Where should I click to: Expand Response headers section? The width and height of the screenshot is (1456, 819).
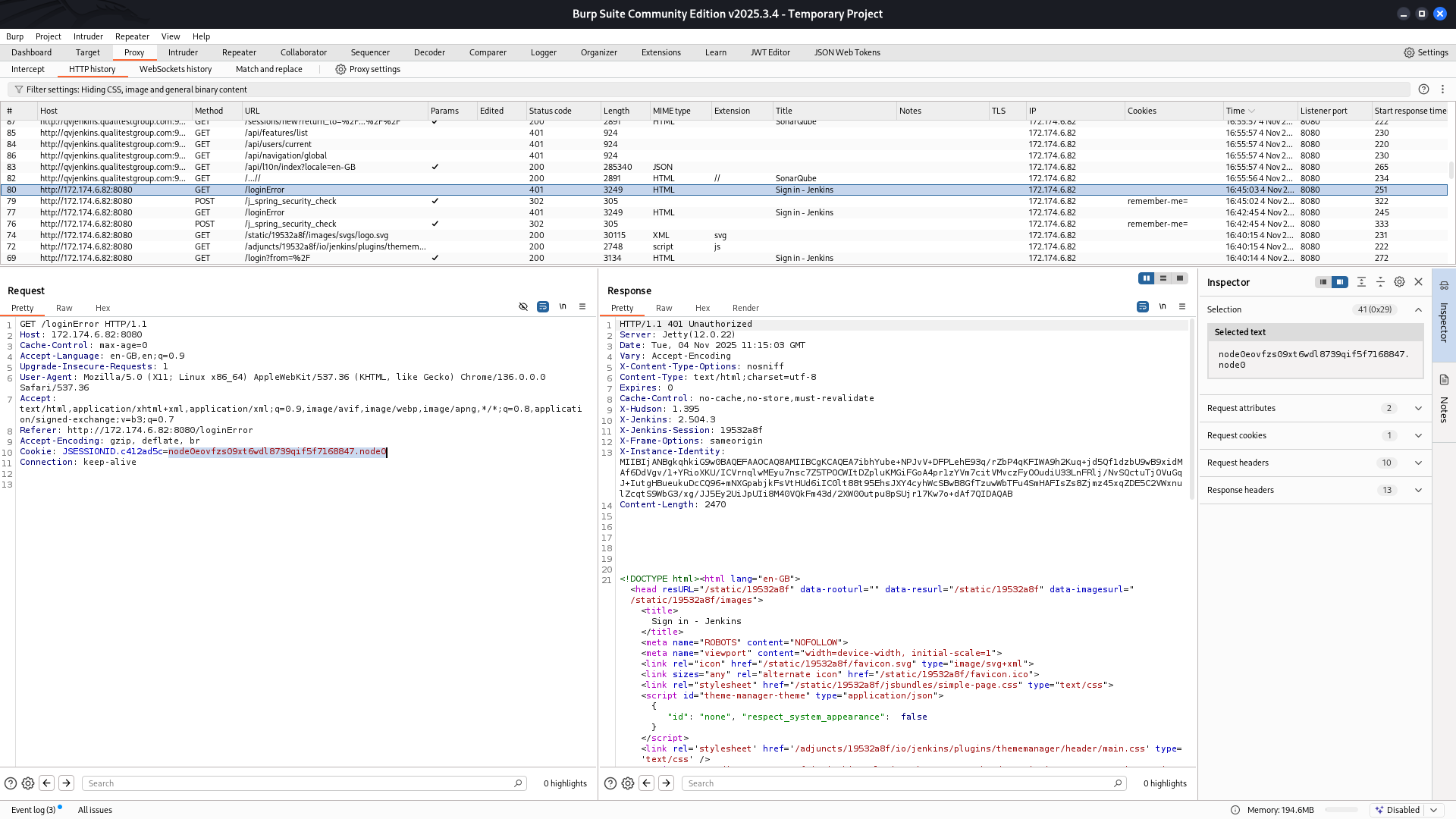pyautogui.click(x=1315, y=490)
